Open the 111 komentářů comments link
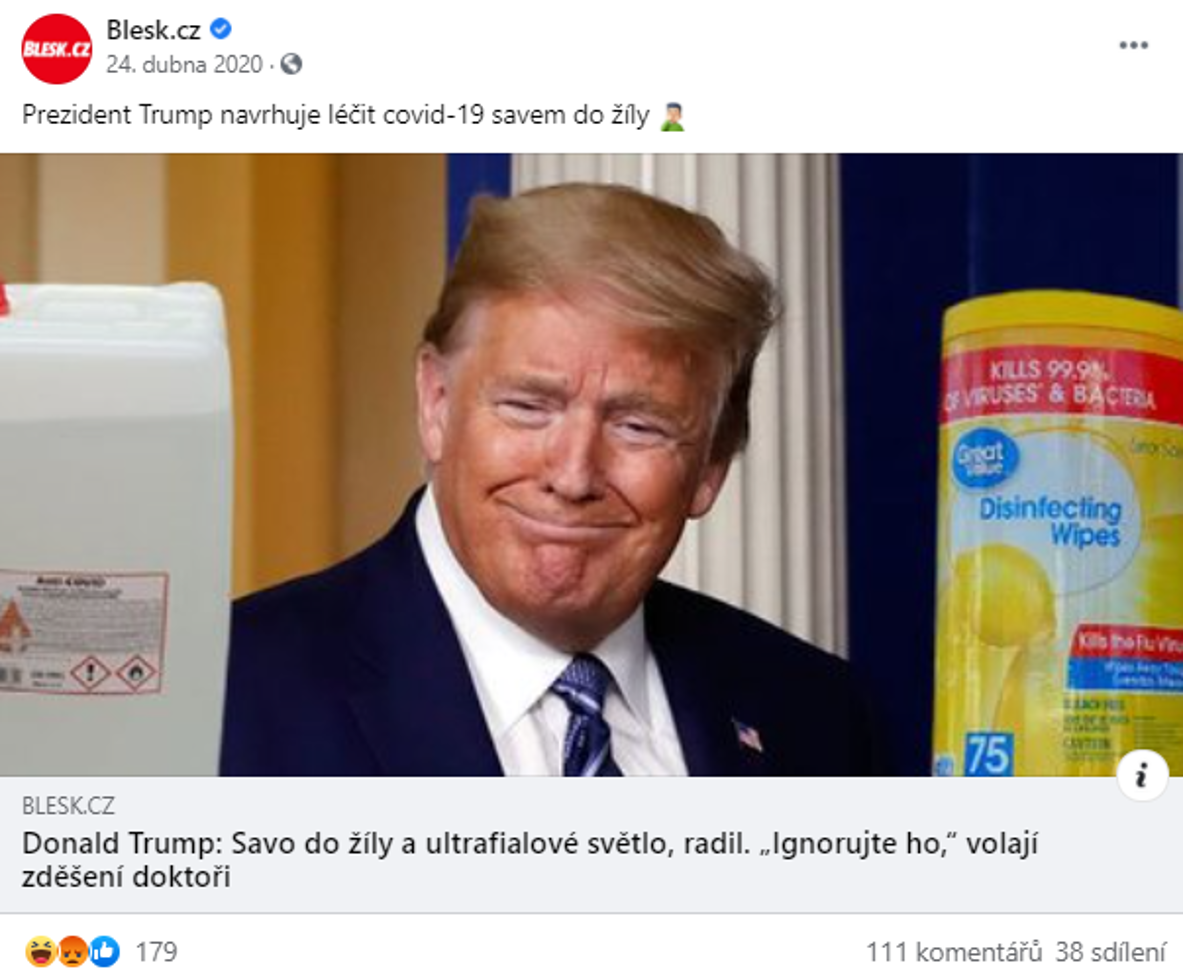1183x977 pixels. (x=954, y=952)
